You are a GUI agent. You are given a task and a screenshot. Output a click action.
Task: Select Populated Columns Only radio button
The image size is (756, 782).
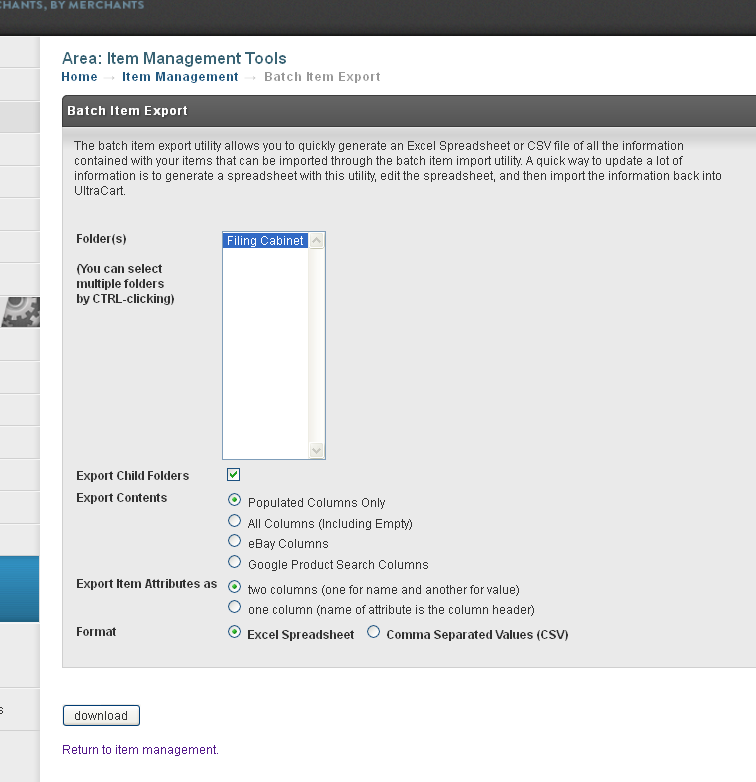234,500
